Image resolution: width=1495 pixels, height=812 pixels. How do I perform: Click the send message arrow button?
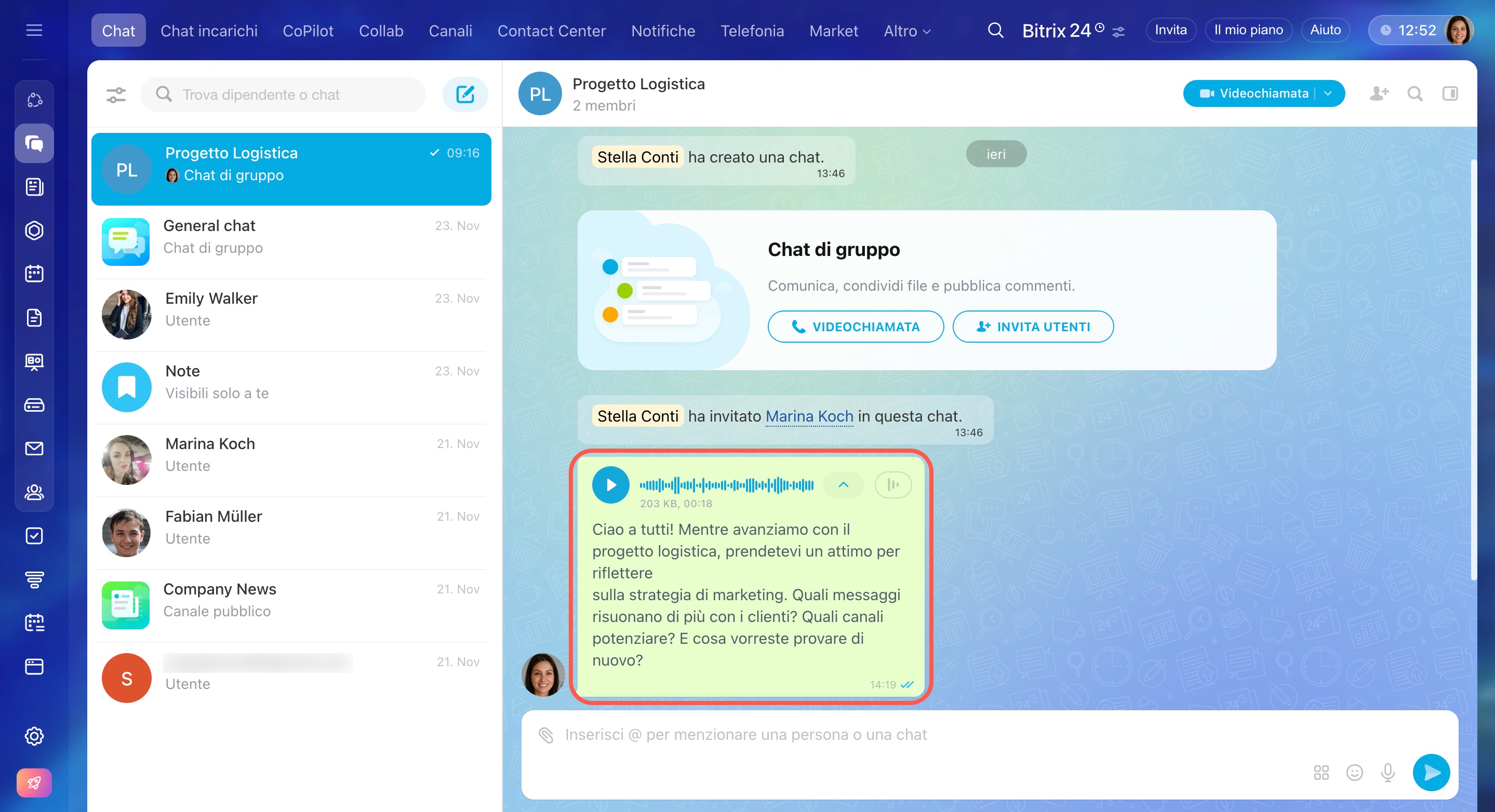(1431, 773)
